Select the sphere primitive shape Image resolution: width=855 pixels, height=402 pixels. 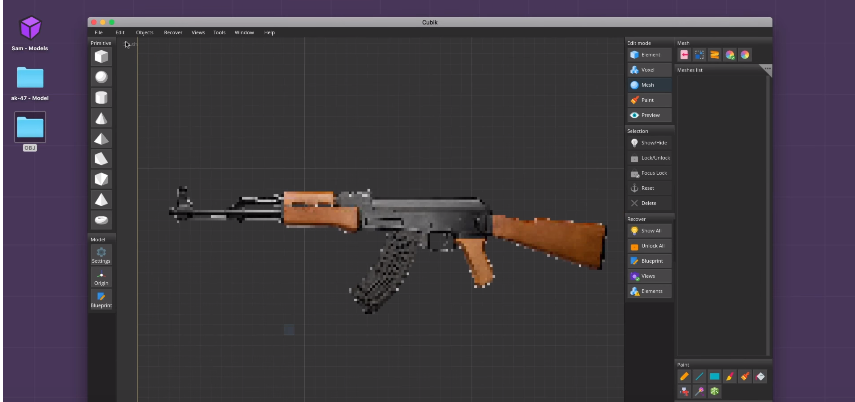(x=101, y=77)
